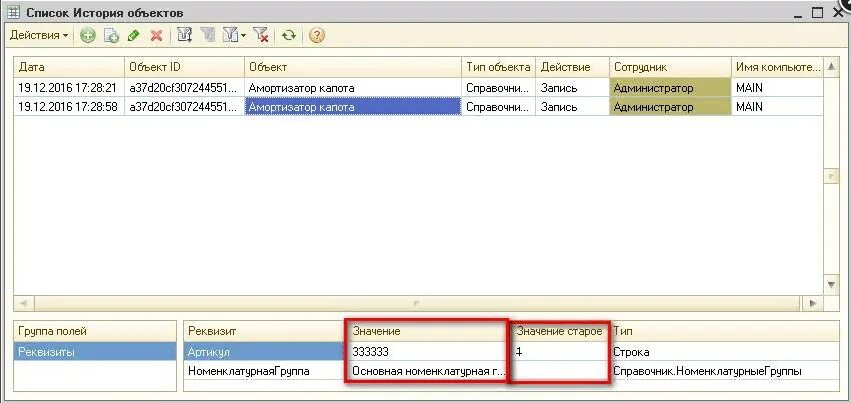
Task: Disable filter with the funnel-cross icon
Action: click(261, 36)
